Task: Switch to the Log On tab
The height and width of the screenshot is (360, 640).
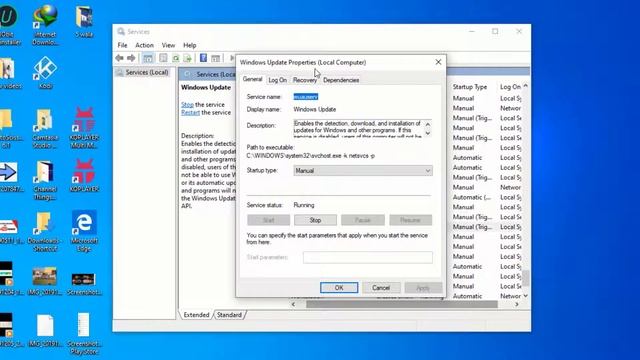Action: (x=278, y=80)
